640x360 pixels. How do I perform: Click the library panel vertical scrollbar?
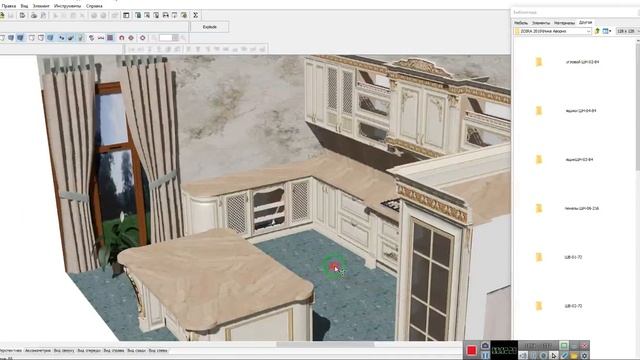pyautogui.click(x=638, y=106)
